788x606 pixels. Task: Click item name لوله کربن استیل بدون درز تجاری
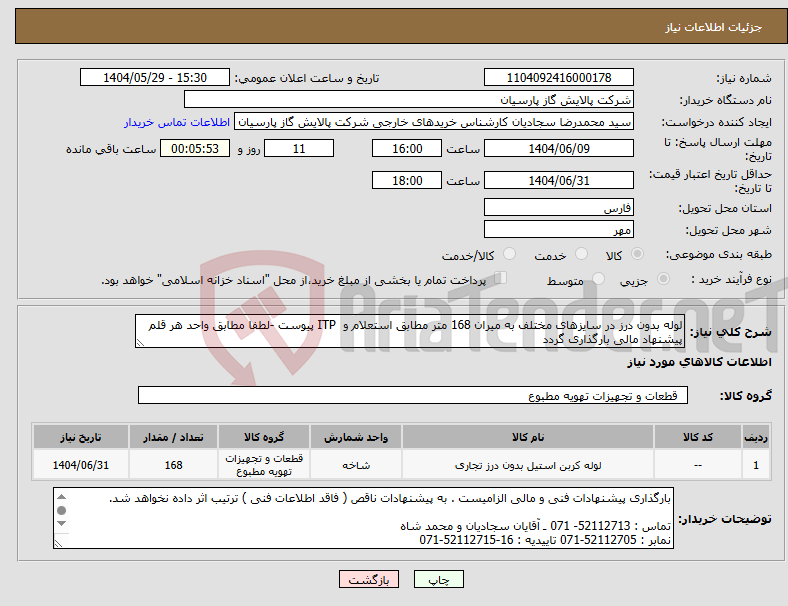[x=528, y=465]
